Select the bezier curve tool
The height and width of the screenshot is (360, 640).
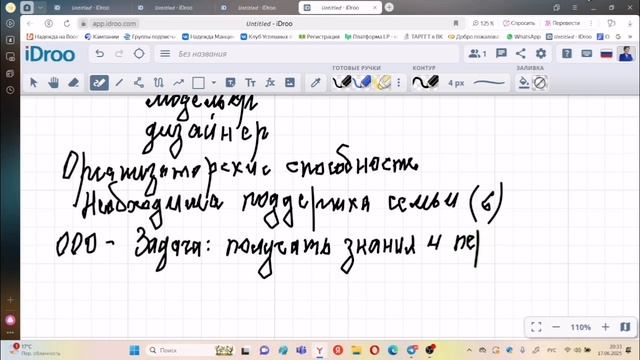click(x=158, y=83)
